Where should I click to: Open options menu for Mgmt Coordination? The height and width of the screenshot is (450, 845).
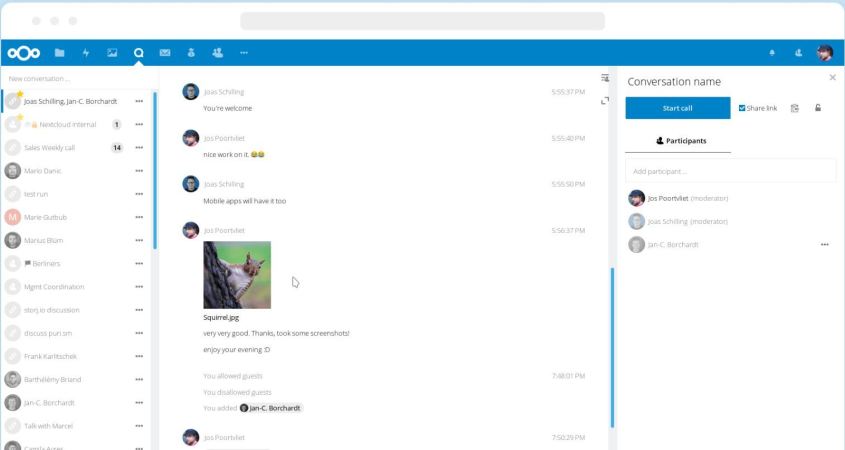[139, 287]
